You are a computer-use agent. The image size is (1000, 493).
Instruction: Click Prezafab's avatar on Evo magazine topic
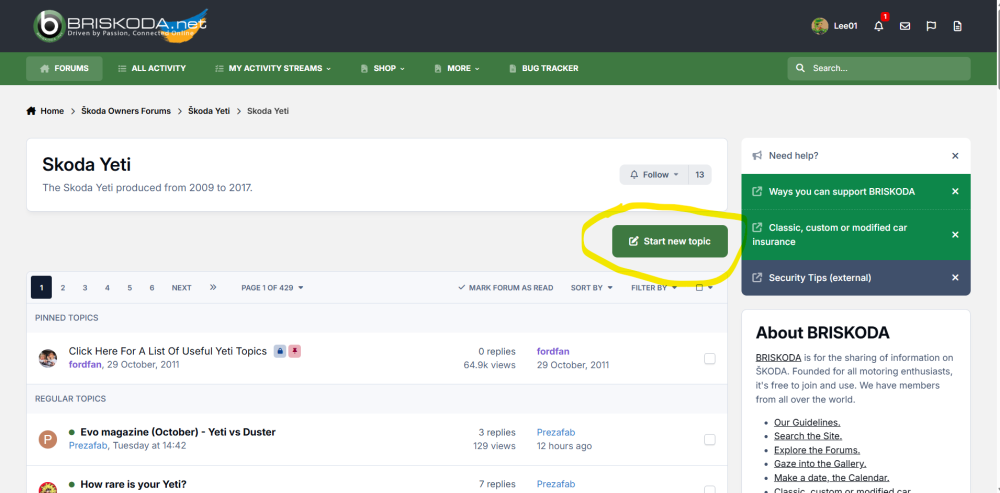pyautogui.click(x=48, y=439)
